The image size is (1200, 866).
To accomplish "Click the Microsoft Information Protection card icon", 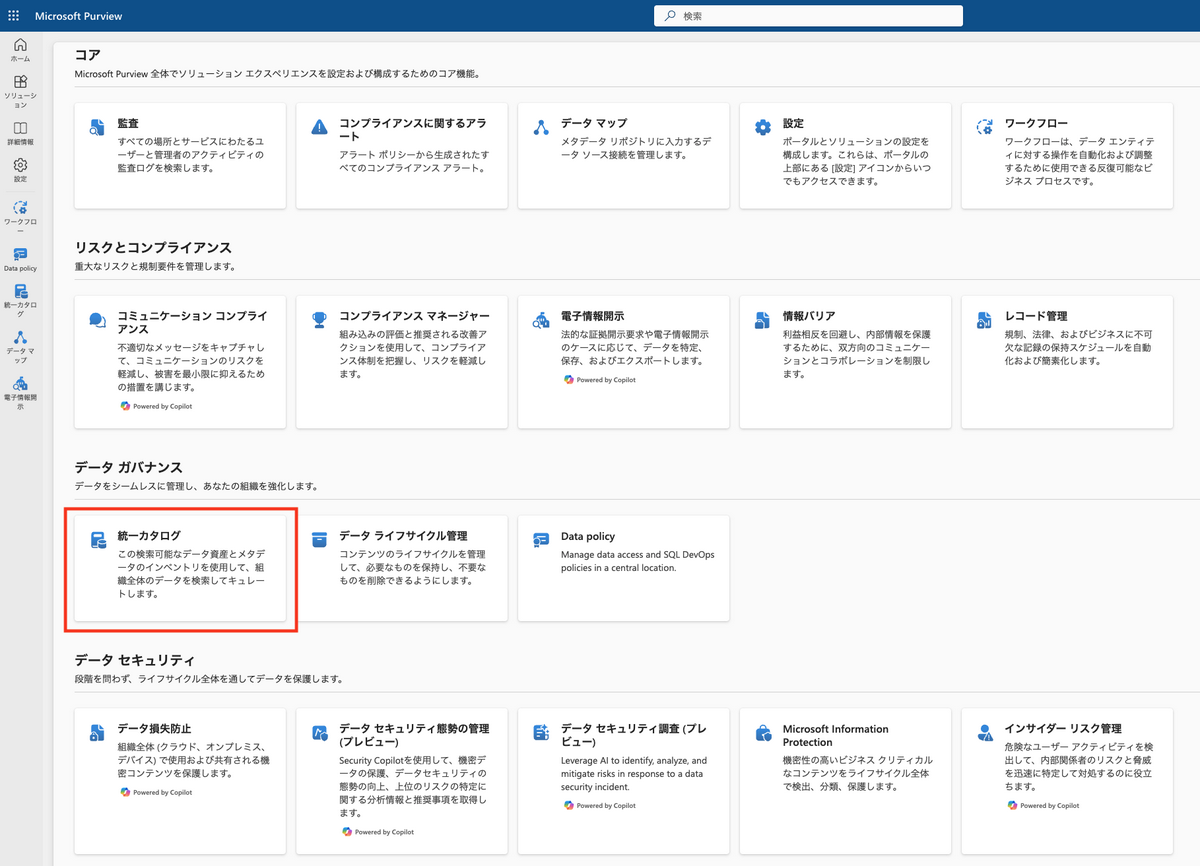I will coord(763,733).
